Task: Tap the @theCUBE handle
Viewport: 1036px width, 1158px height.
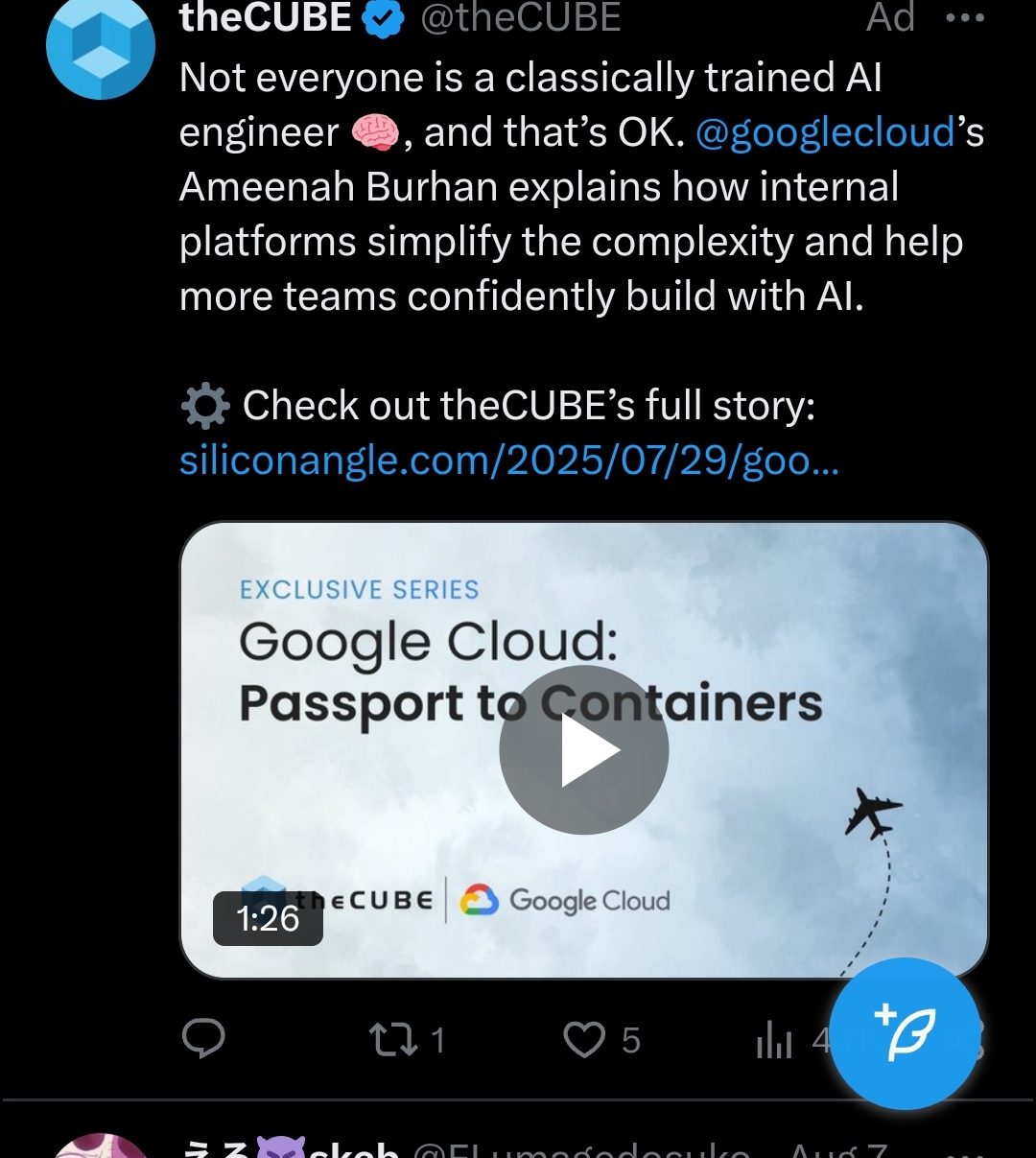Action: click(521, 18)
